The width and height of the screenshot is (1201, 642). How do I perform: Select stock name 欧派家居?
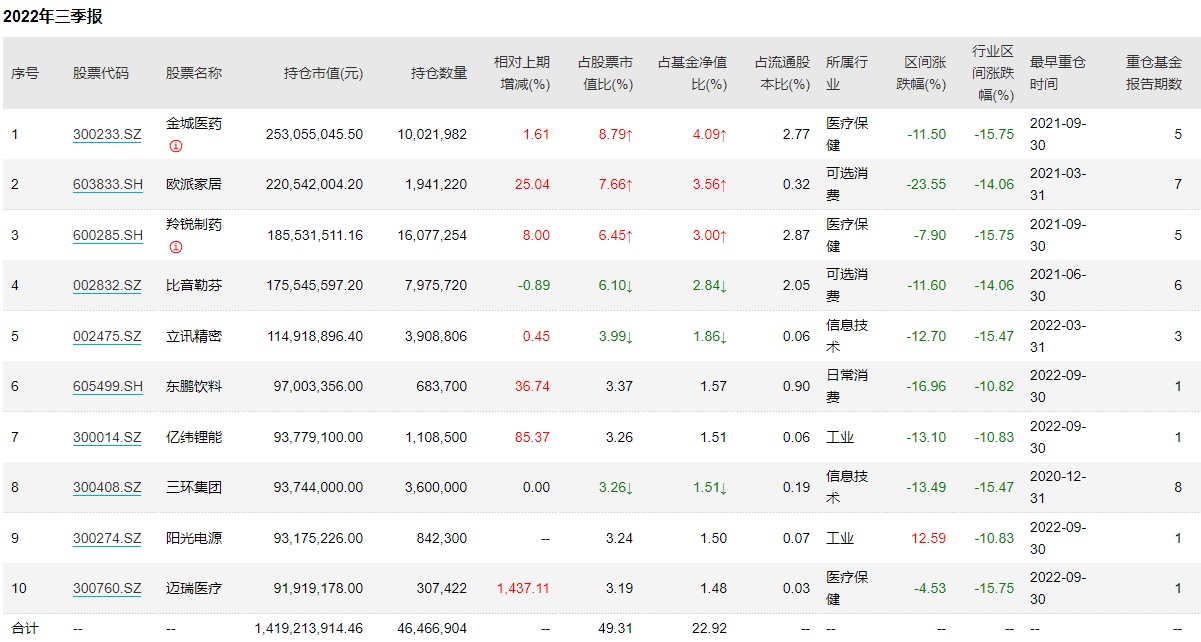(194, 184)
